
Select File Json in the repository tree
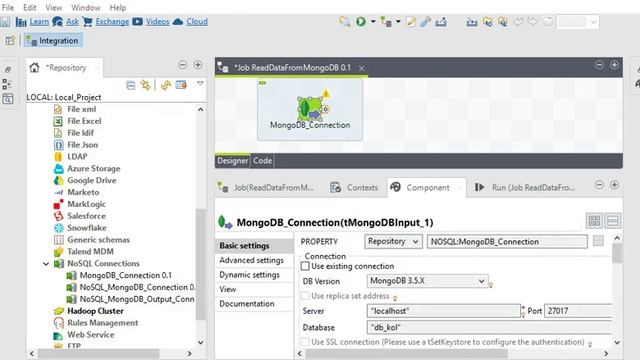click(82, 144)
